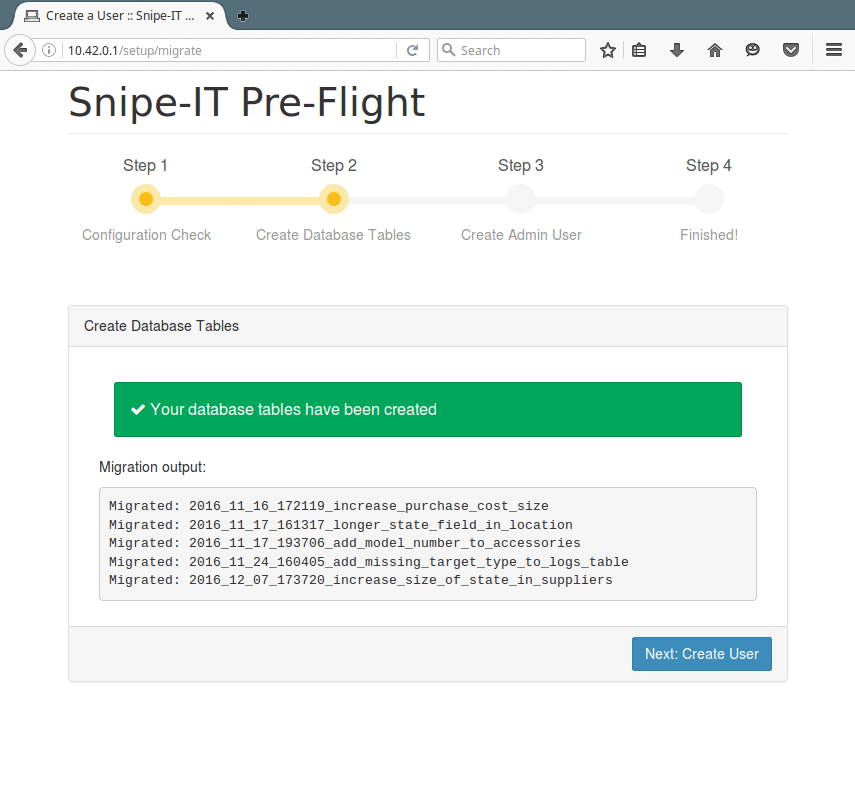Click the address bar URL field
This screenshot has width=855, height=796.
(x=230, y=50)
